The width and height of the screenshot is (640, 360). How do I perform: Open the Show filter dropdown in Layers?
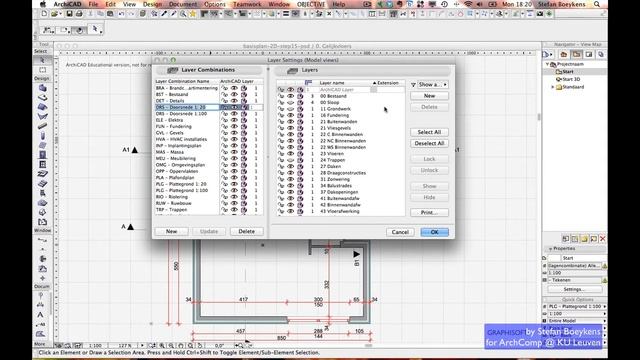[x=433, y=84]
